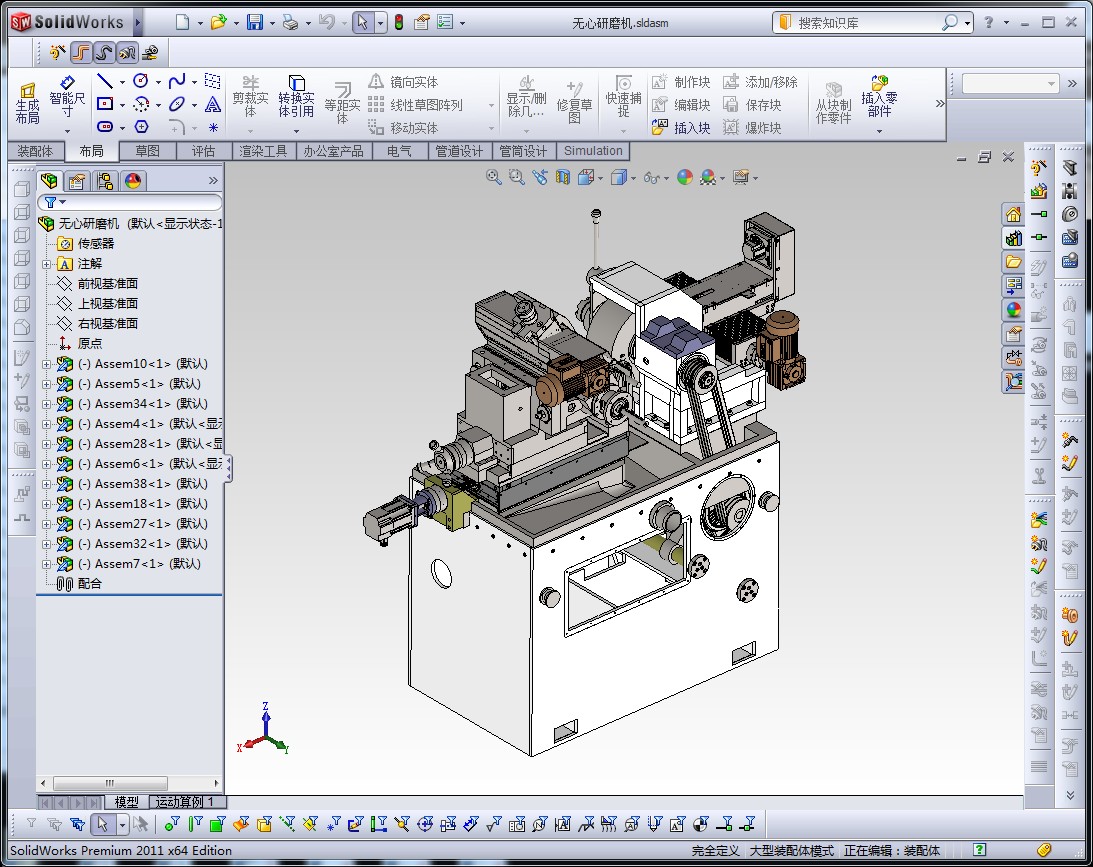The height and width of the screenshot is (867, 1093).
Task: Open the DisplayManager color-ball tab
Action: pos(132,180)
